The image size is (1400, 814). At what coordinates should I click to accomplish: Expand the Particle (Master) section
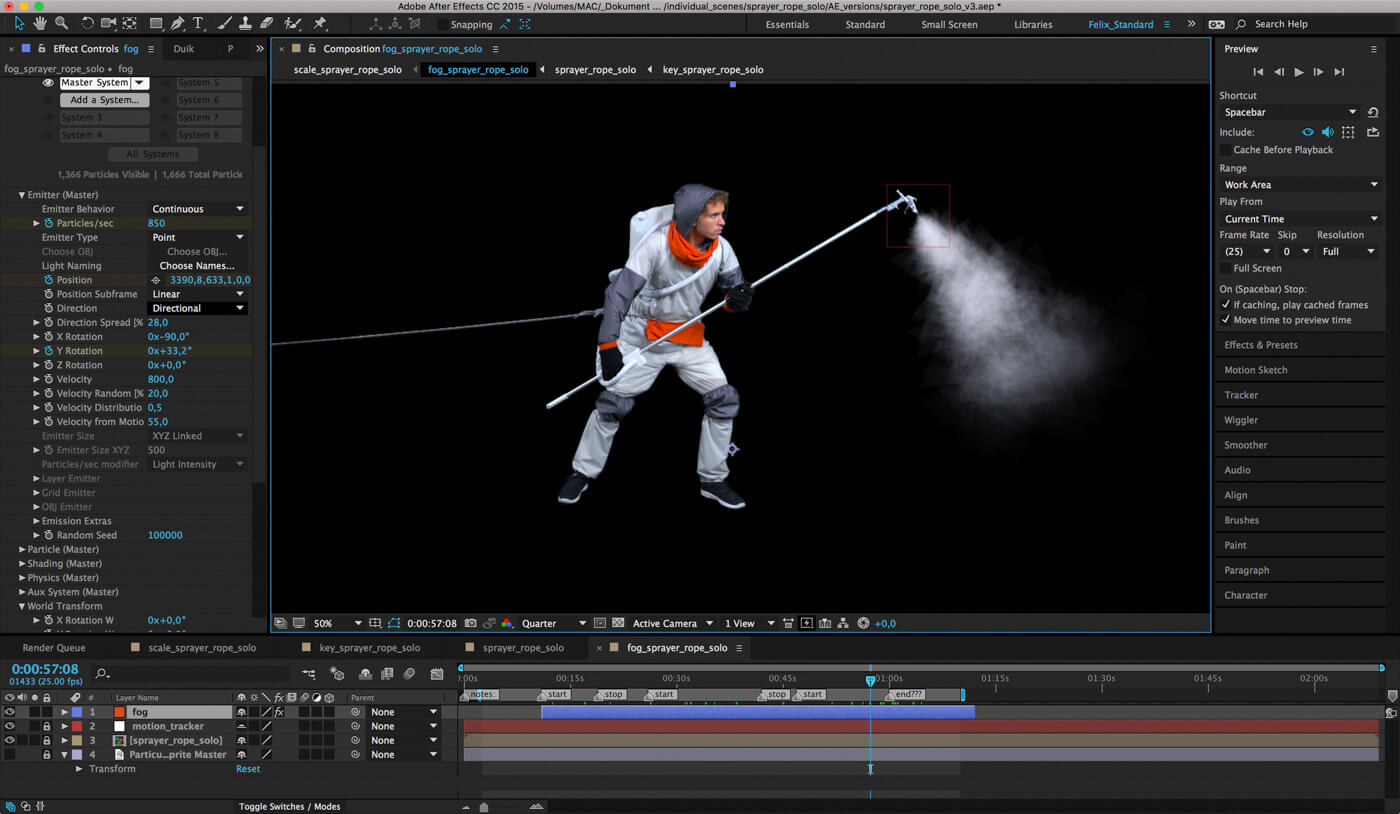[x=22, y=549]
